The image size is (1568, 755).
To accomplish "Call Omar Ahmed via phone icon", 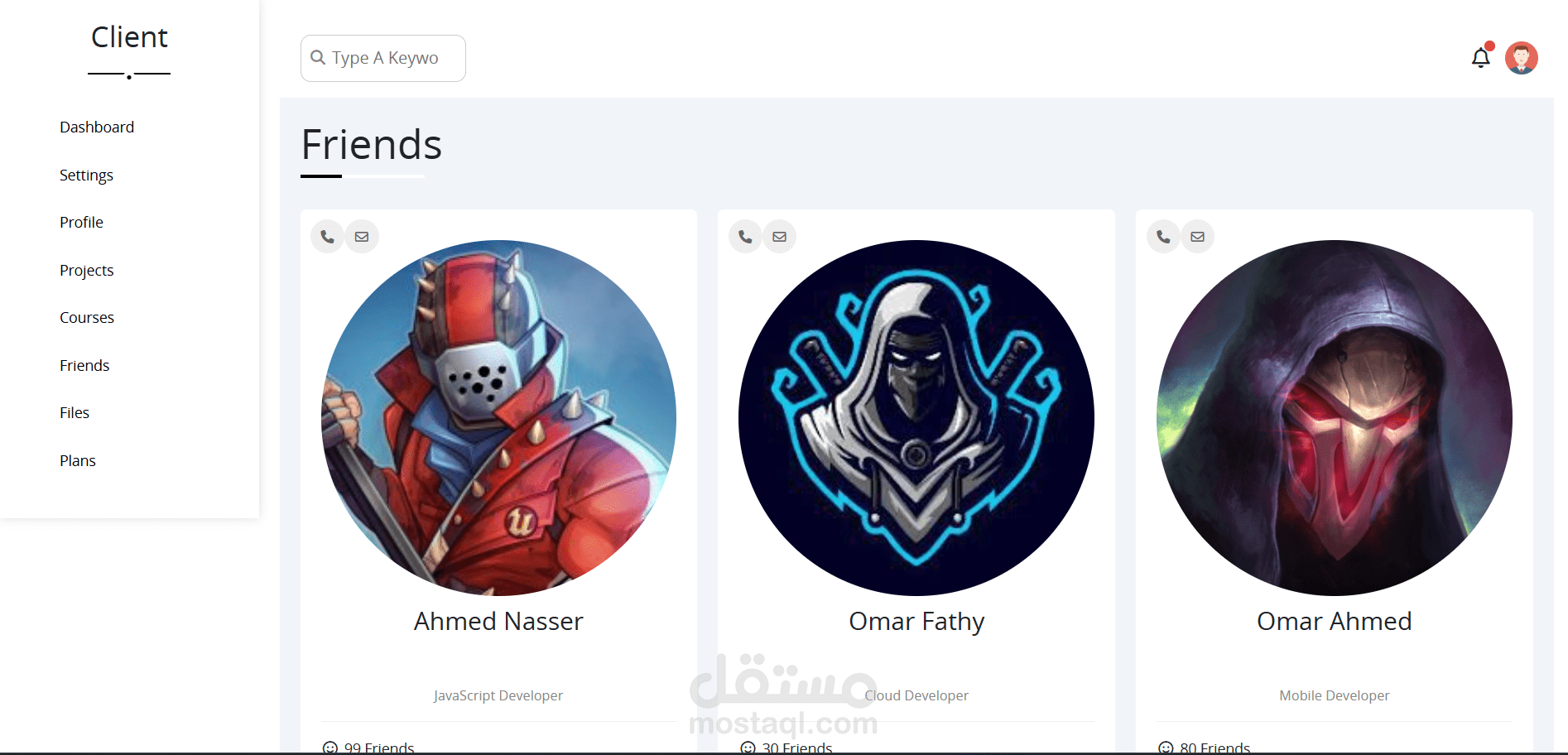I will 1163,237.
